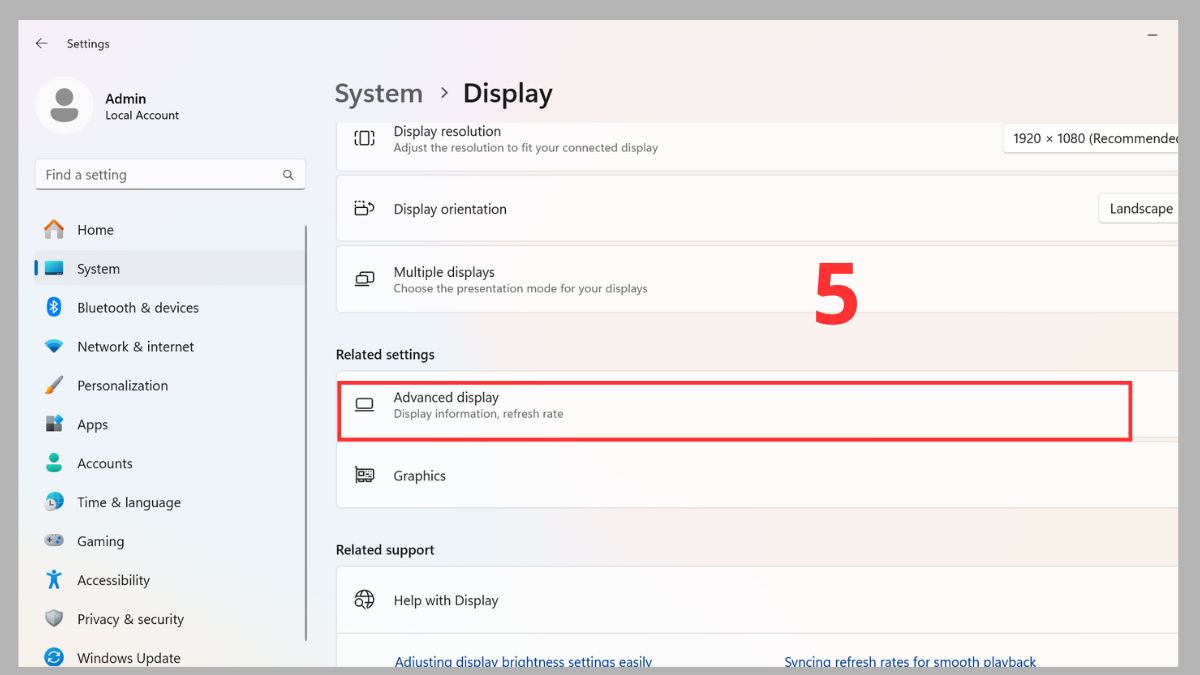Click Adjusting display brightness settings easily link

click(x=523, y=662)
